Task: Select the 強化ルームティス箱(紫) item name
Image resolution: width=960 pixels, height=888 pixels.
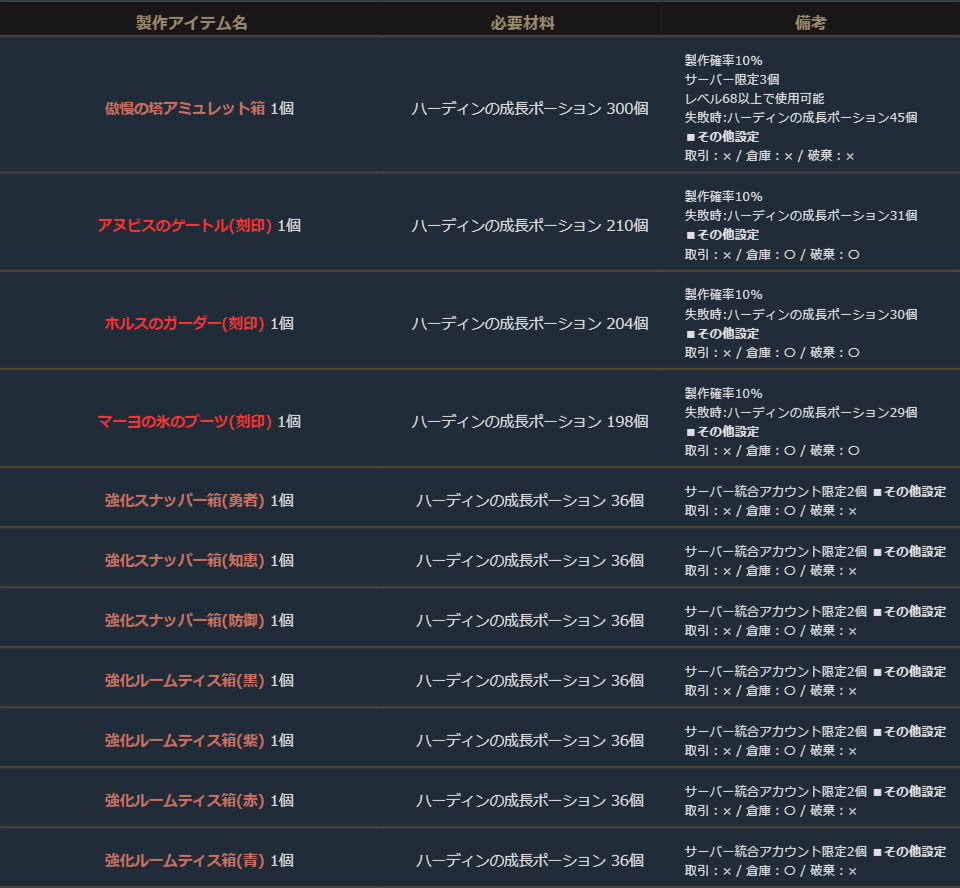Action: 185,740
